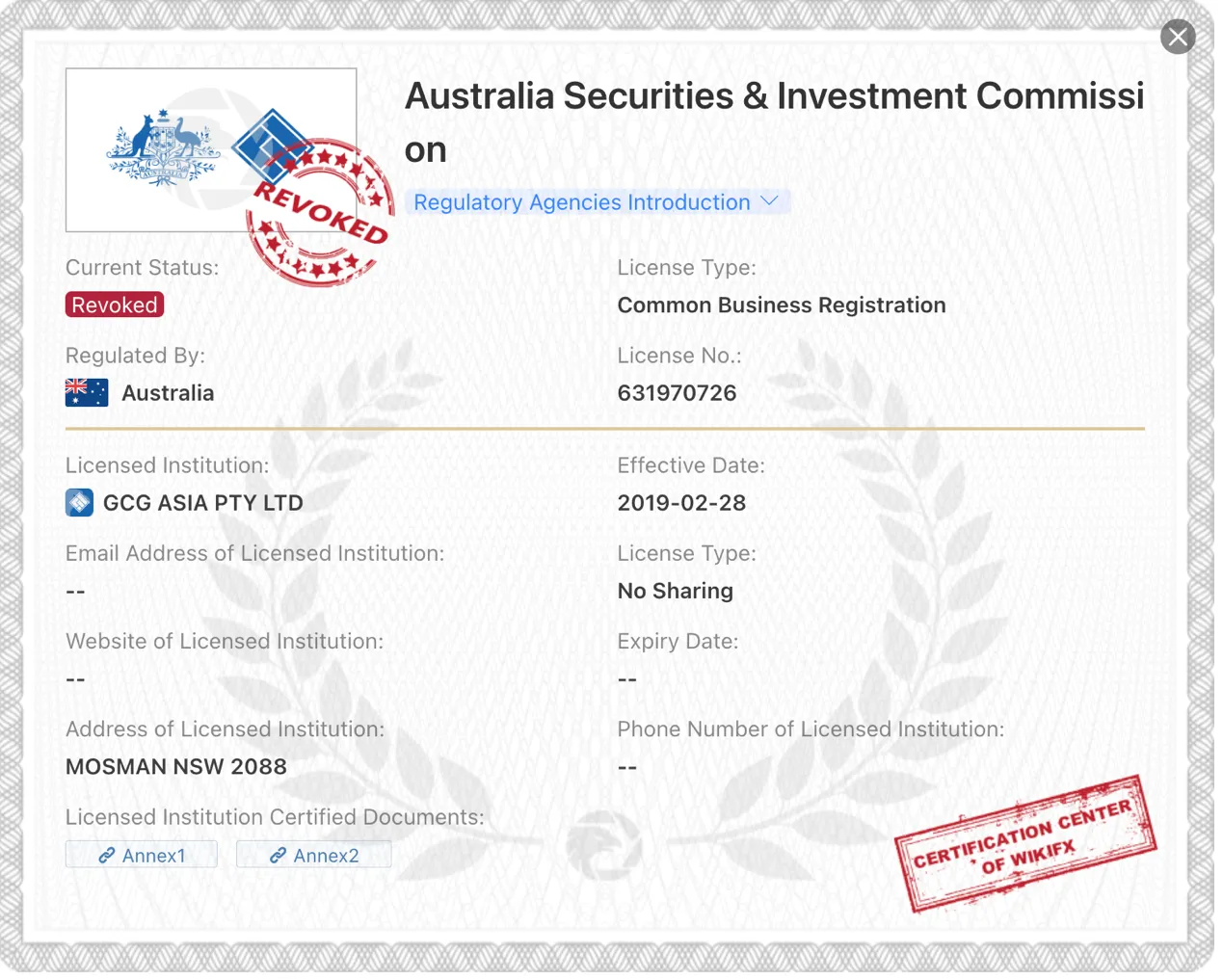Image resolution: width=1223 pixels, height=980 pixels.
Task: Select license number 631970726
Action: 677,393
